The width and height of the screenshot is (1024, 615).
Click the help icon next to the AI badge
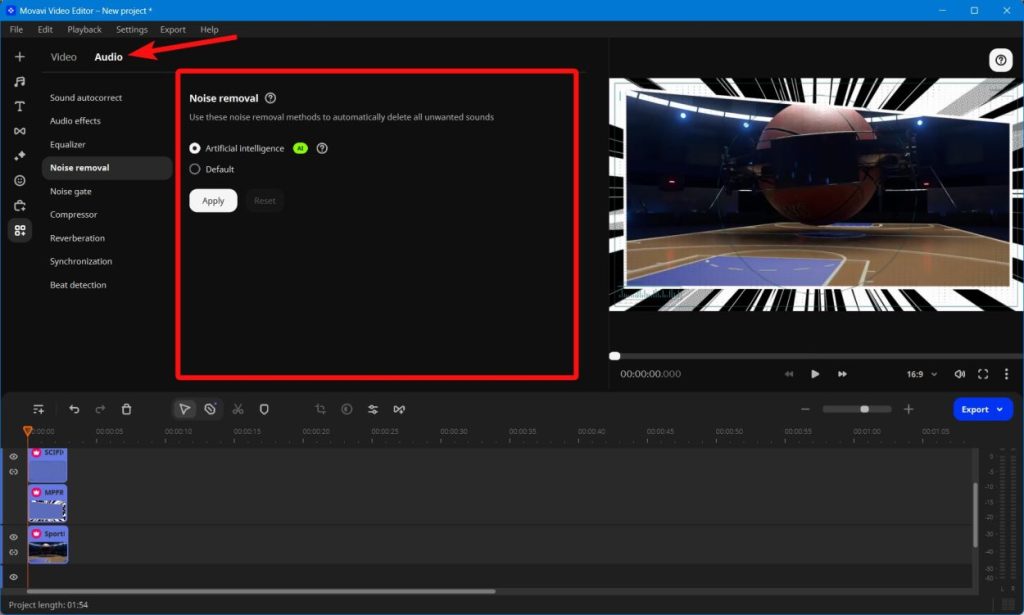tap(322, 148)
